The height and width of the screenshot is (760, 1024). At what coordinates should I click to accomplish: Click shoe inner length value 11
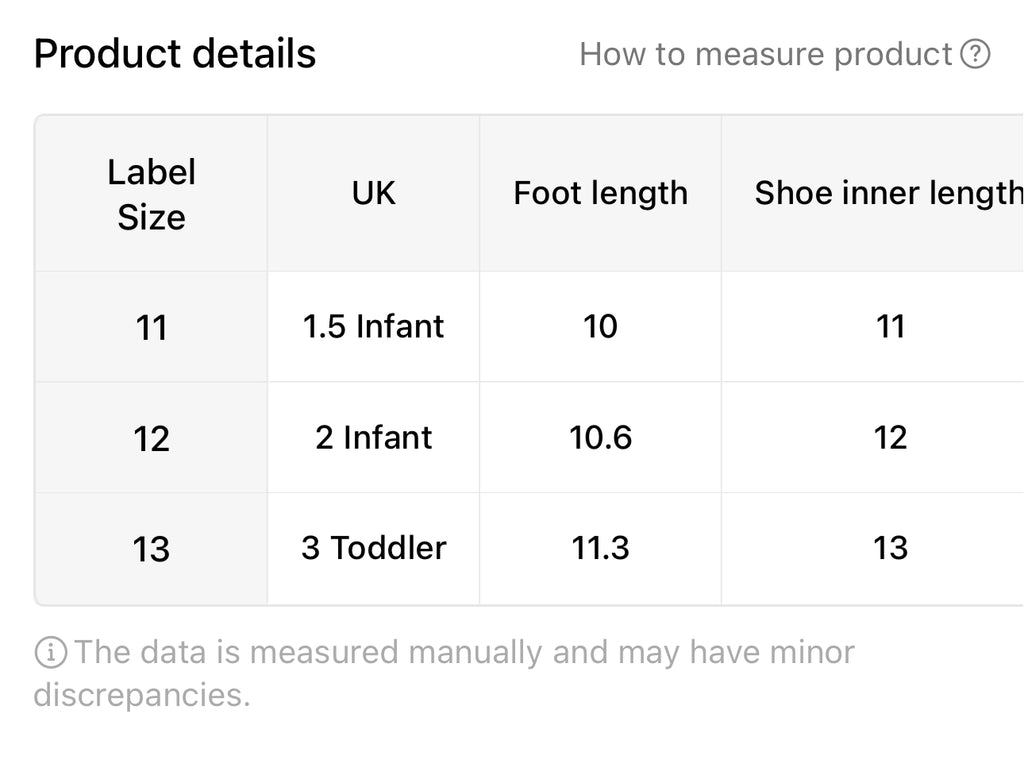coord(872,327)
